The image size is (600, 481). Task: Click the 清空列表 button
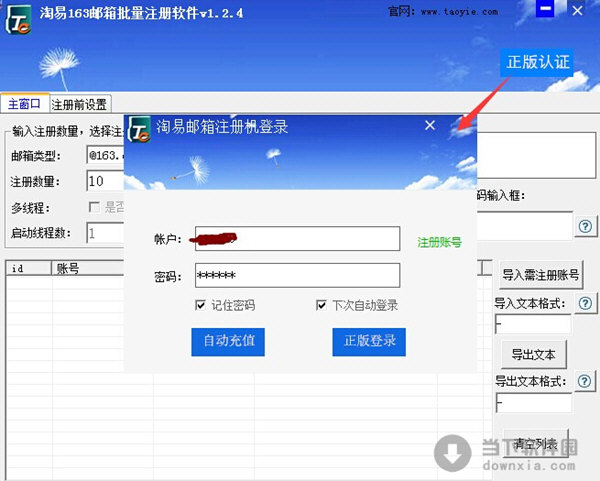click(x=535, y=444)
